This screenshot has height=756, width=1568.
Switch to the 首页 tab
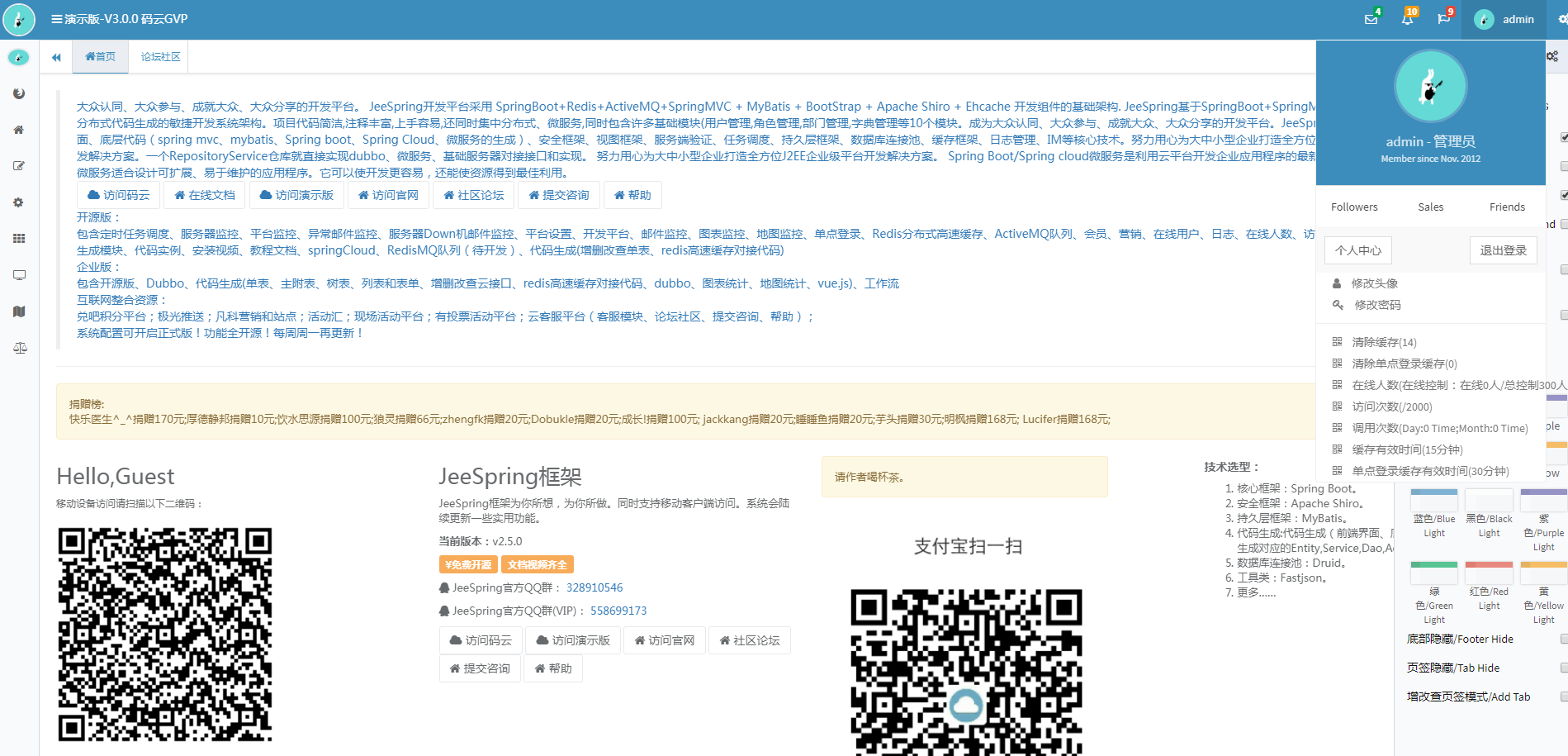point(100,57)
